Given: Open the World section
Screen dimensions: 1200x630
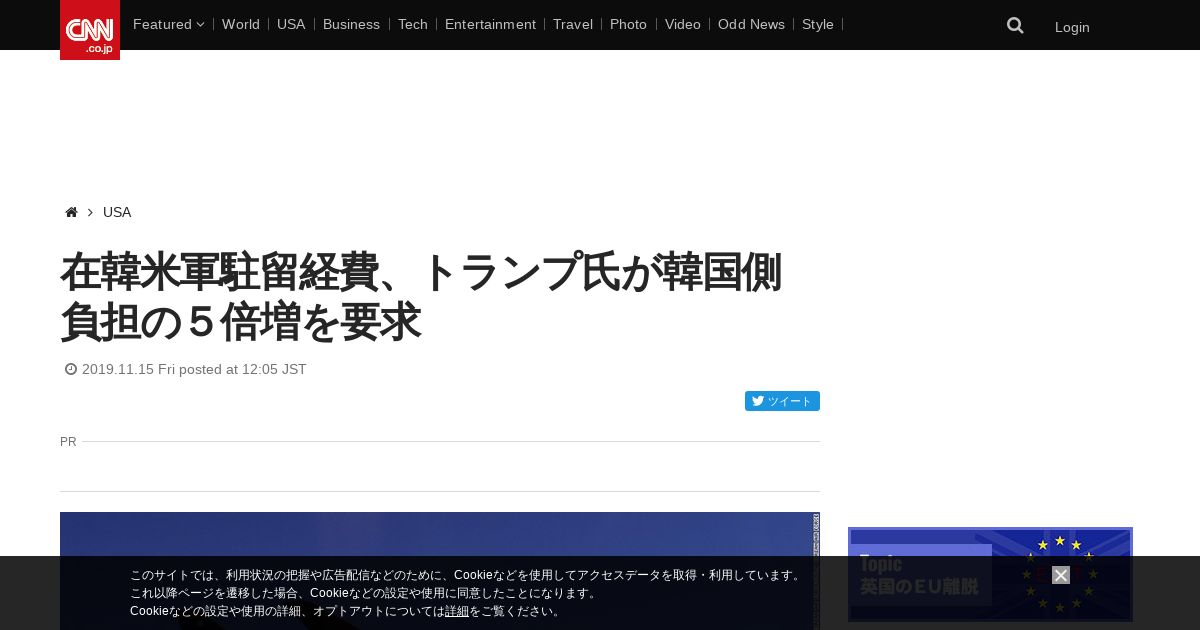Looking at the screenshot, I should pyautogui.click(x=241, y=24).
